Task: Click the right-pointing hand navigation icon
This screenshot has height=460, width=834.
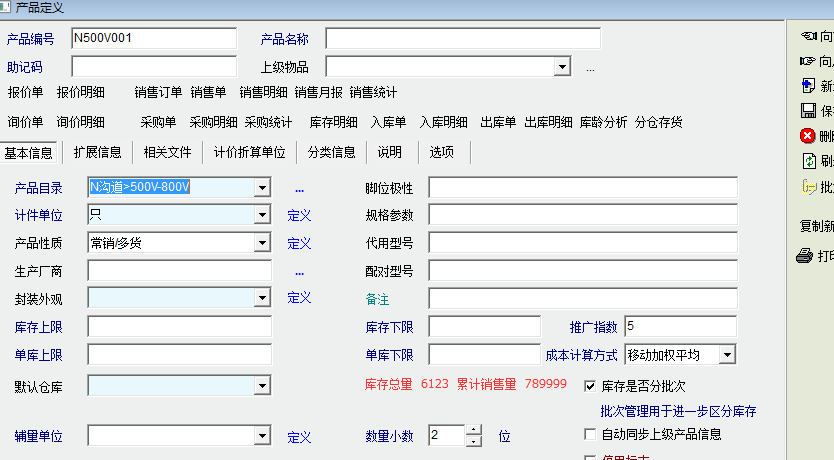Action: coord(808,61)
